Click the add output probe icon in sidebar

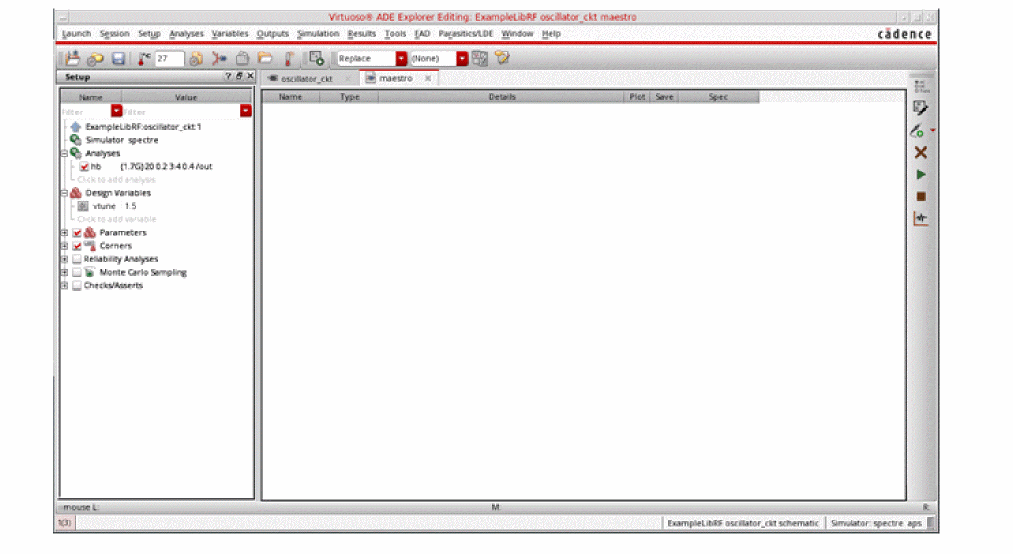[917, 130]
